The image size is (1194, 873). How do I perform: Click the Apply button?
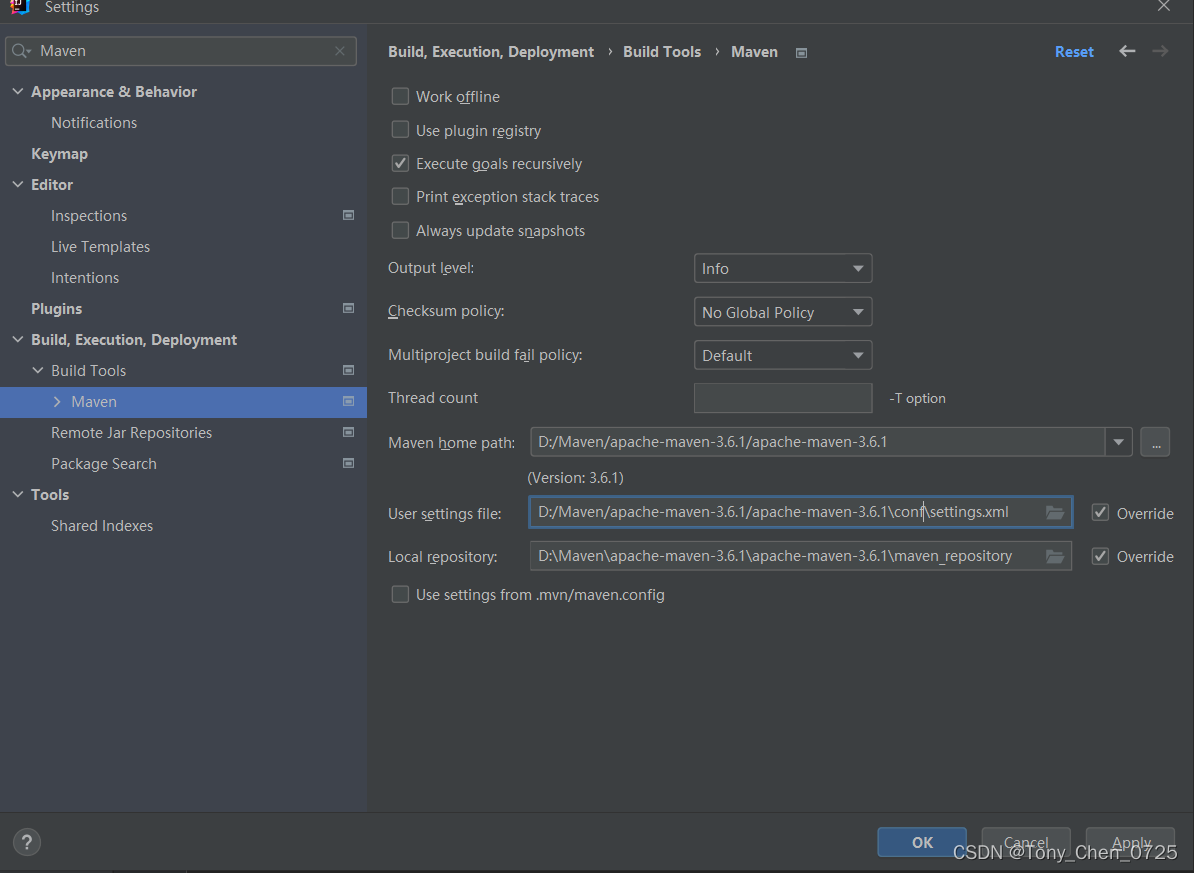click(x=1130, y=842)
